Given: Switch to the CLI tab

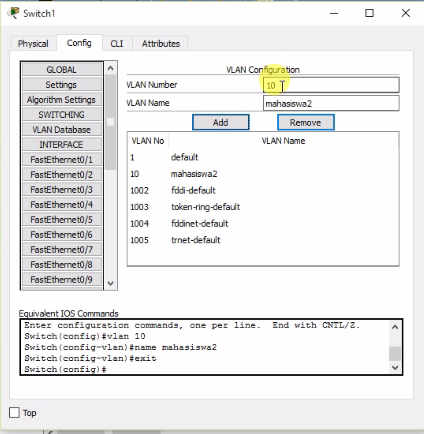Looking at the screenshot, I should pyautogui.click(x=117, y=44).
